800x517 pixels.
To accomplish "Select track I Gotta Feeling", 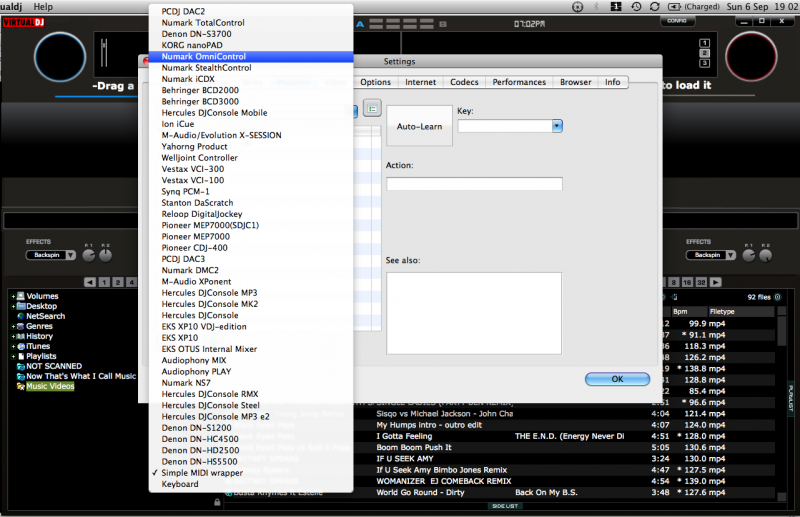I will click(x=404, y=436).
